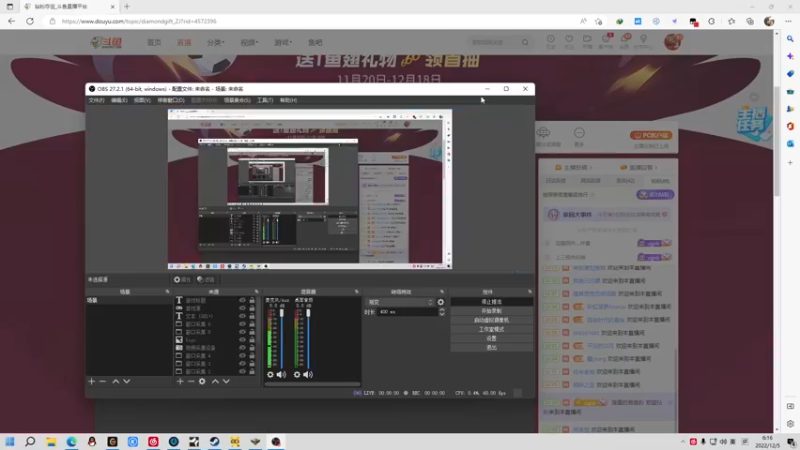Viewport: 800px width, 450px height.
Task: Pop out the Sources dock icon
Action: click(257, 292)
